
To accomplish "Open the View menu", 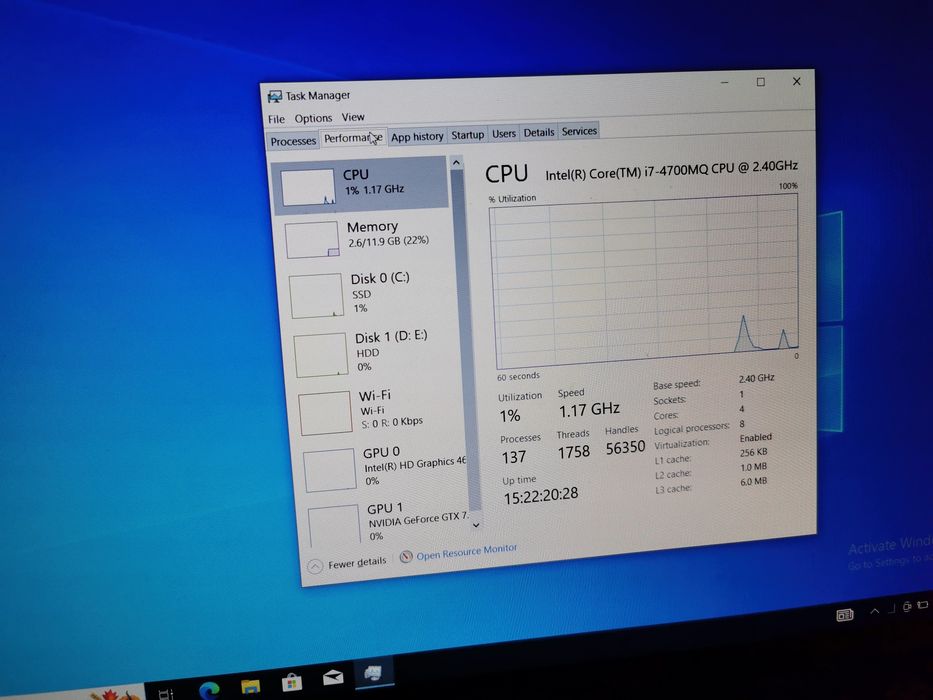I will point(353,117).
